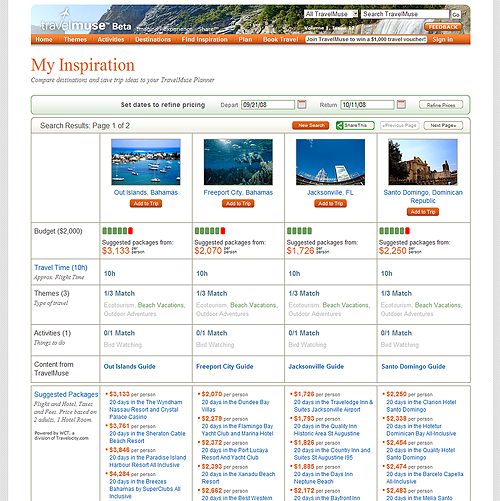Viewport: 500px width, 501px height.
Task: Open the Paradise Island Harbour Resort package
Action: coord(148,461)
